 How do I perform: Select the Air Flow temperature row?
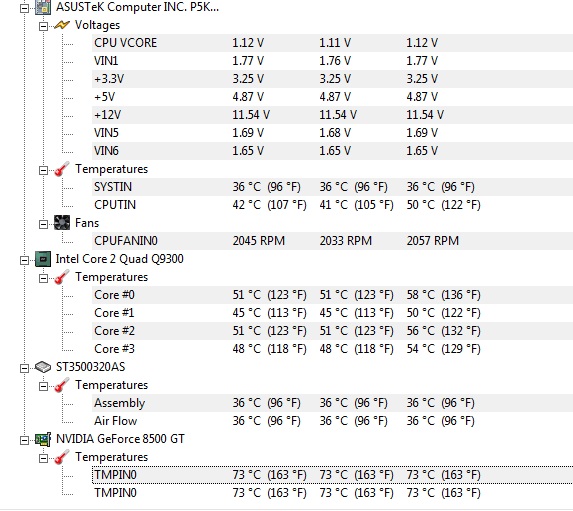point(332,421)
